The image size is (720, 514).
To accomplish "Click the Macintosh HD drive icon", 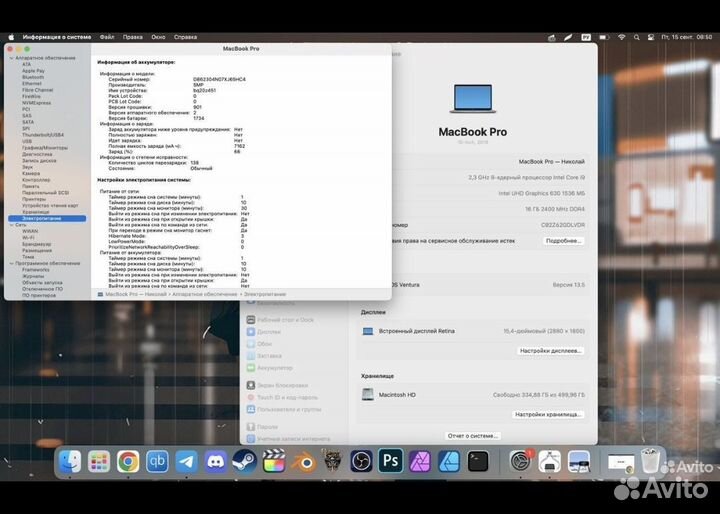I will (368, 395).
